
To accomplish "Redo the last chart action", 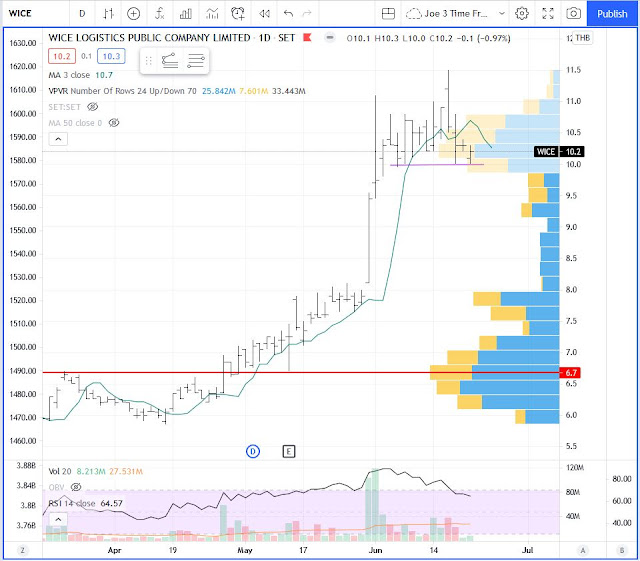I will point(307,14).
